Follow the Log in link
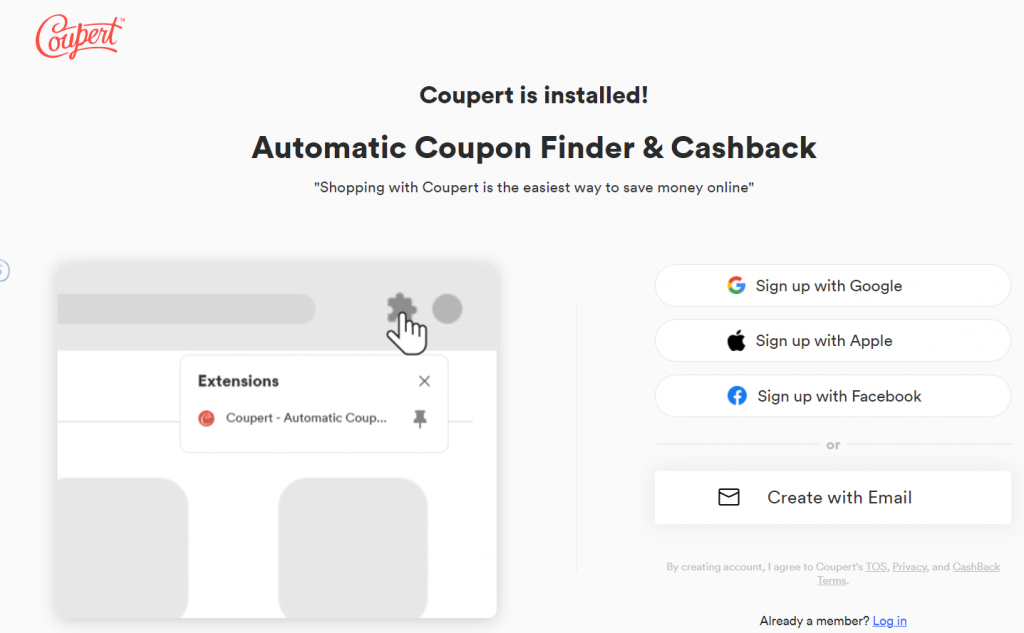 tap(889, 621)
